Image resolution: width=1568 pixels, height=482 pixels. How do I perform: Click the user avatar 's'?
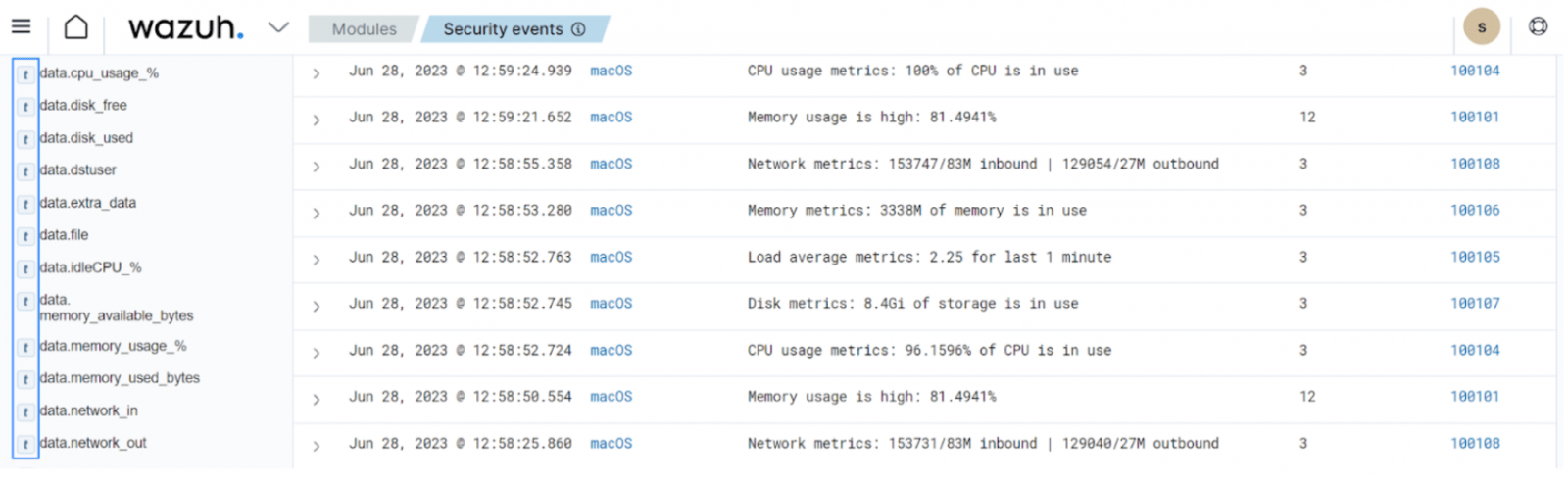coord(1481,26)
